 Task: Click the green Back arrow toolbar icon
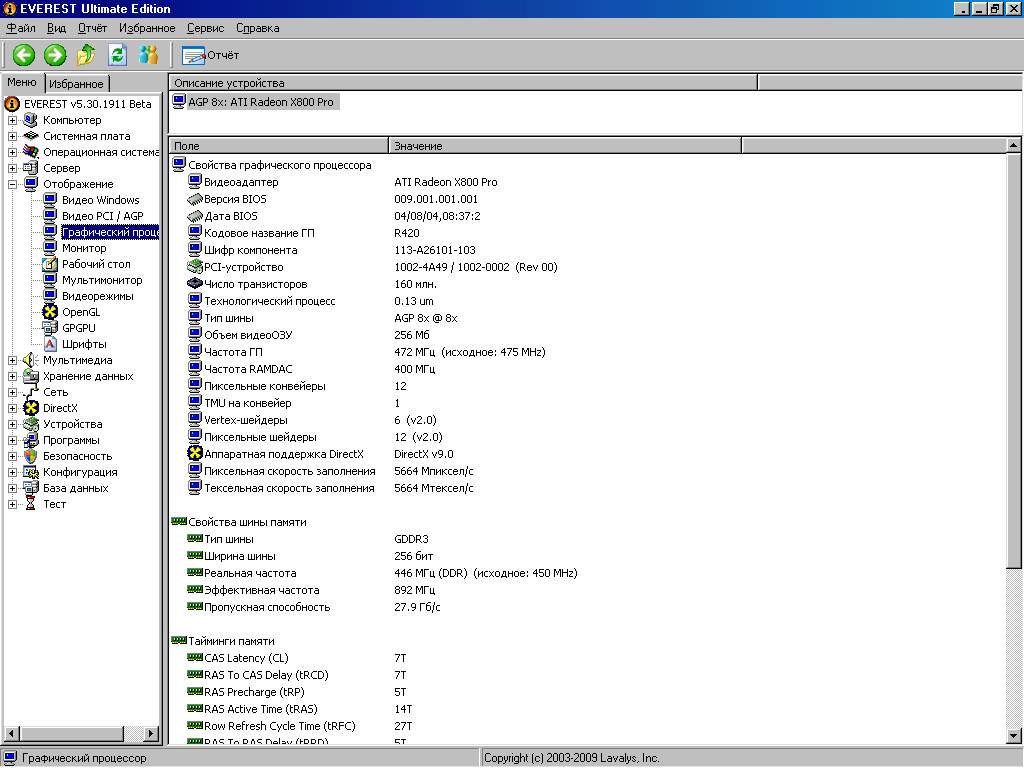click(x=24, y=55)
